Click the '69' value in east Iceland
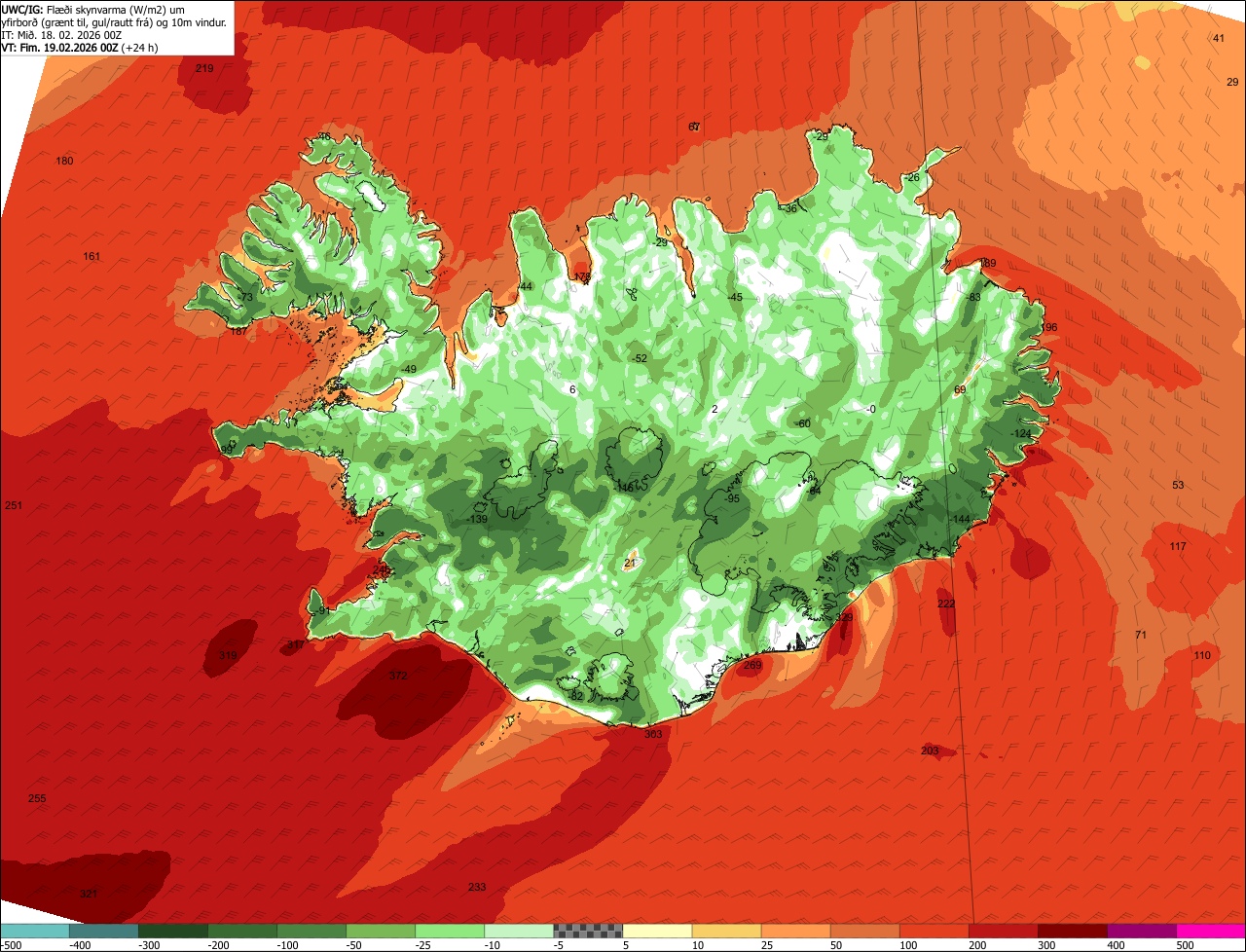The image size is (1246, 952). tap(960, 389)
